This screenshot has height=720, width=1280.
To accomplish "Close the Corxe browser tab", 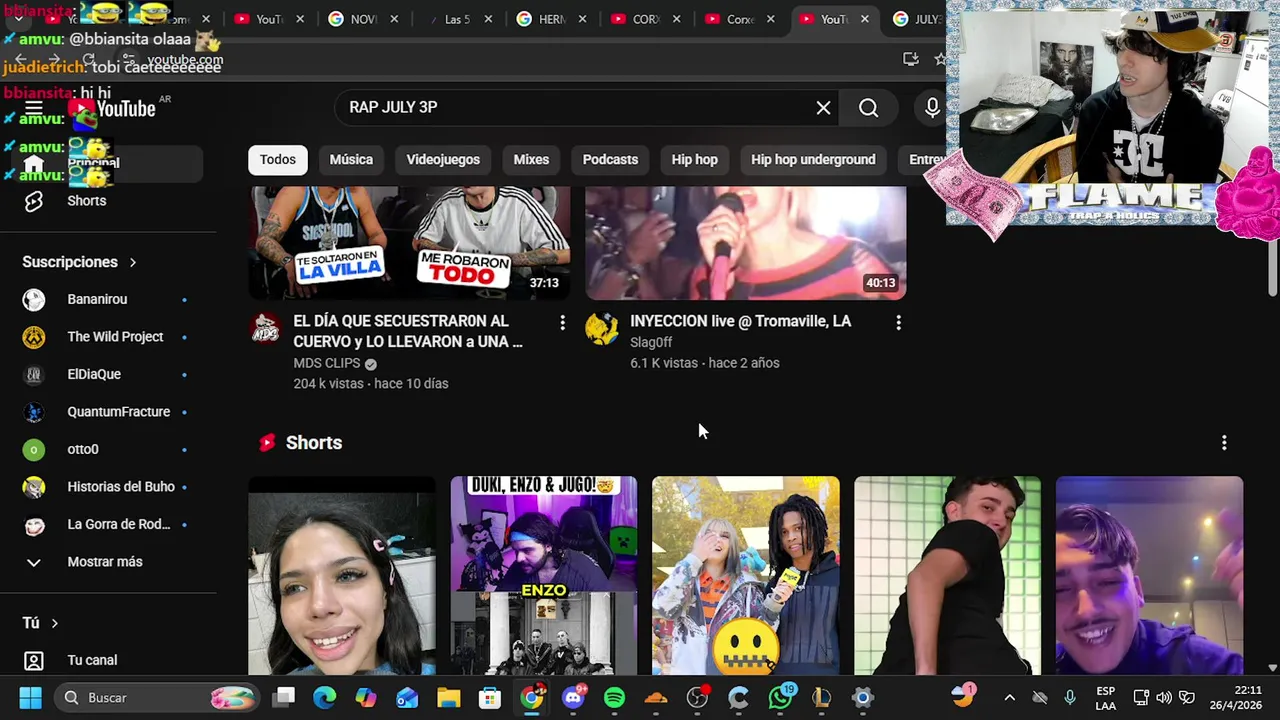I will (x=771, y=19).
